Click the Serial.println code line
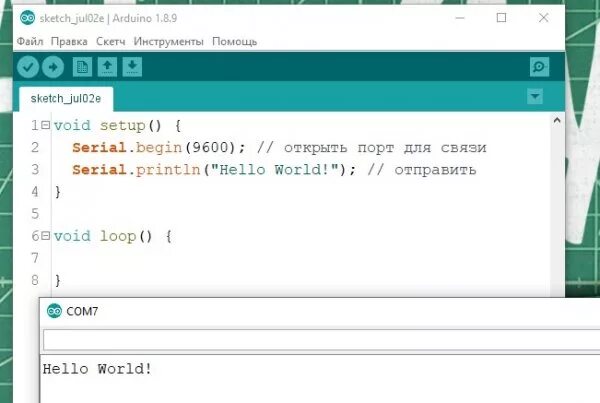600x403 pixels. click(214, 170)
